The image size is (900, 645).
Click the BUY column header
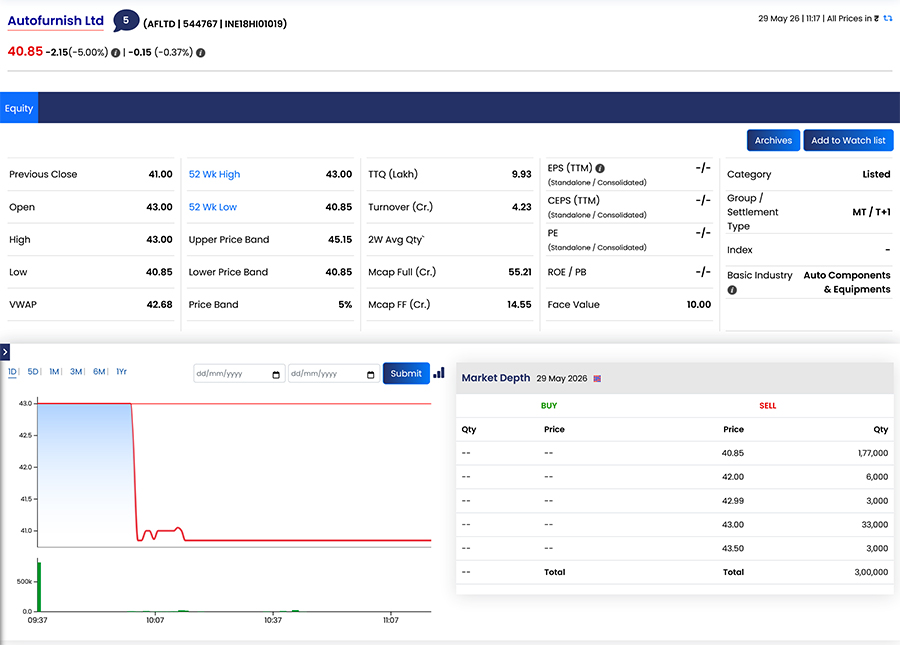(x=549, y=406)
